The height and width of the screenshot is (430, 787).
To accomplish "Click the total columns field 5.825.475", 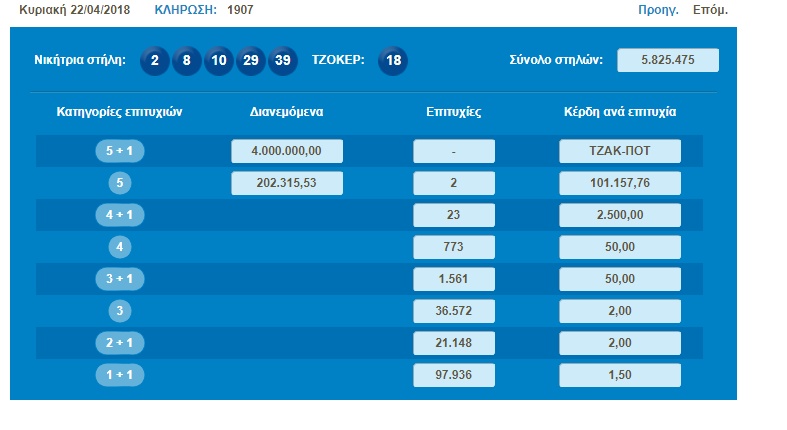I will 667,60.
